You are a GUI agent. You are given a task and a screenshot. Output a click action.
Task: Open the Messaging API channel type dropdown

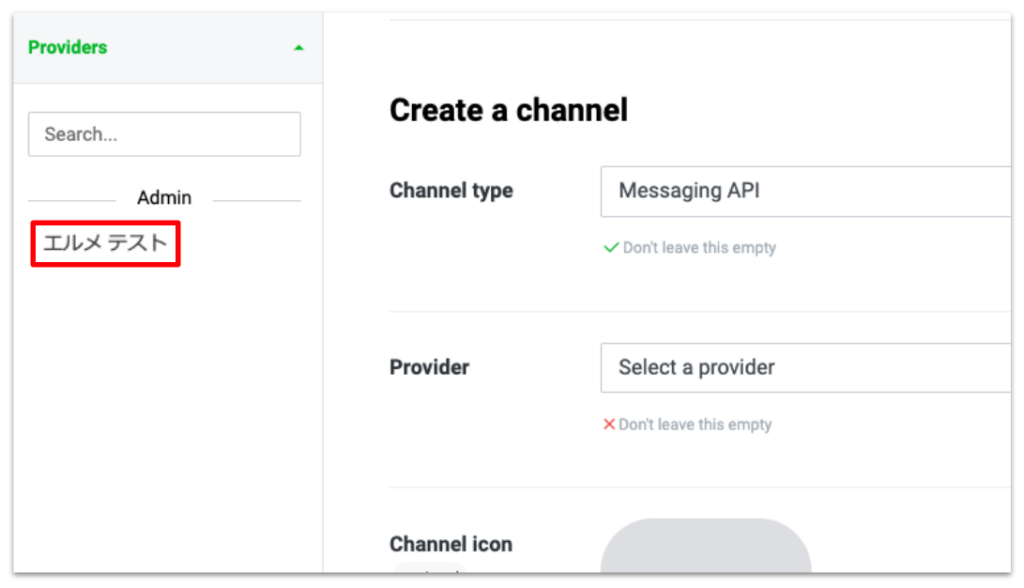coord(805,191)
